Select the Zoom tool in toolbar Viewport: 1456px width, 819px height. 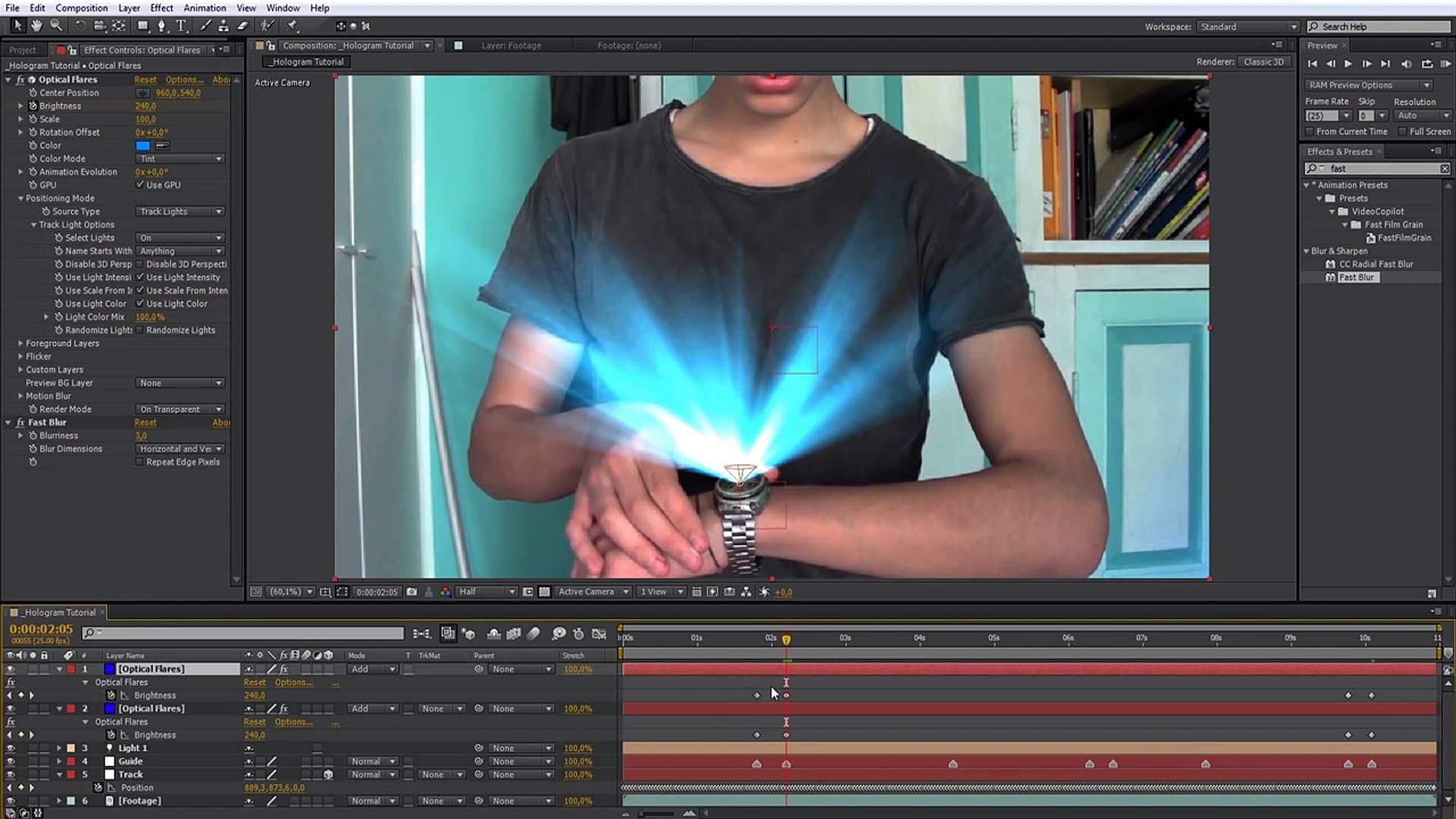click(56, 26)
